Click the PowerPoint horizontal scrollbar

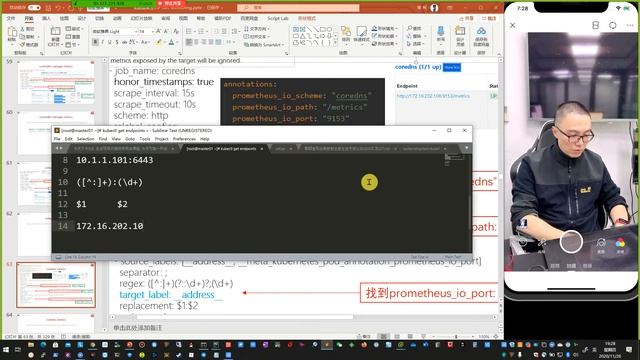pos(245,317)
